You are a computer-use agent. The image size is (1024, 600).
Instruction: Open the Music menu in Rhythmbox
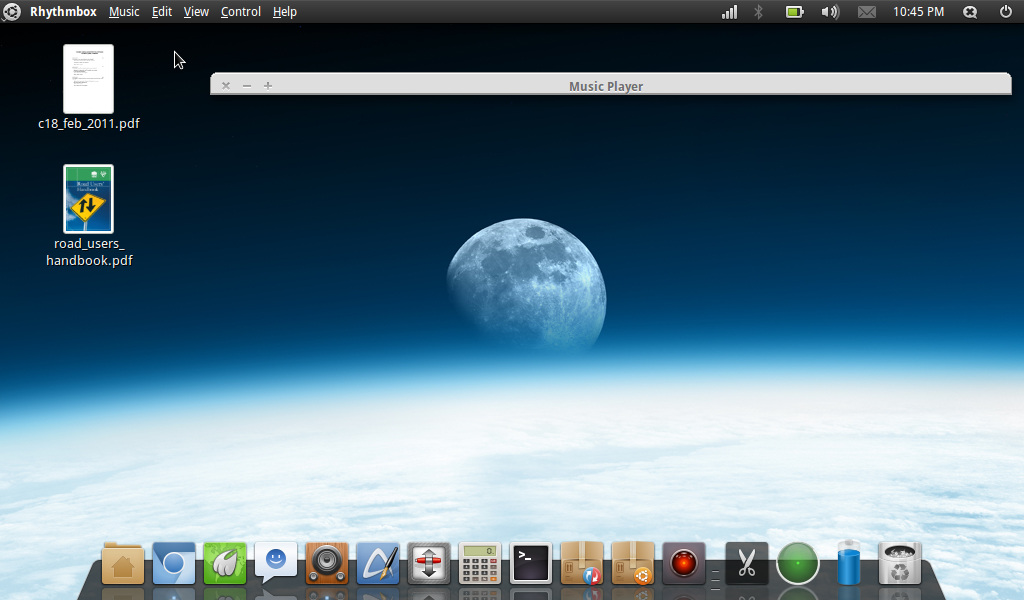point(124,12)
